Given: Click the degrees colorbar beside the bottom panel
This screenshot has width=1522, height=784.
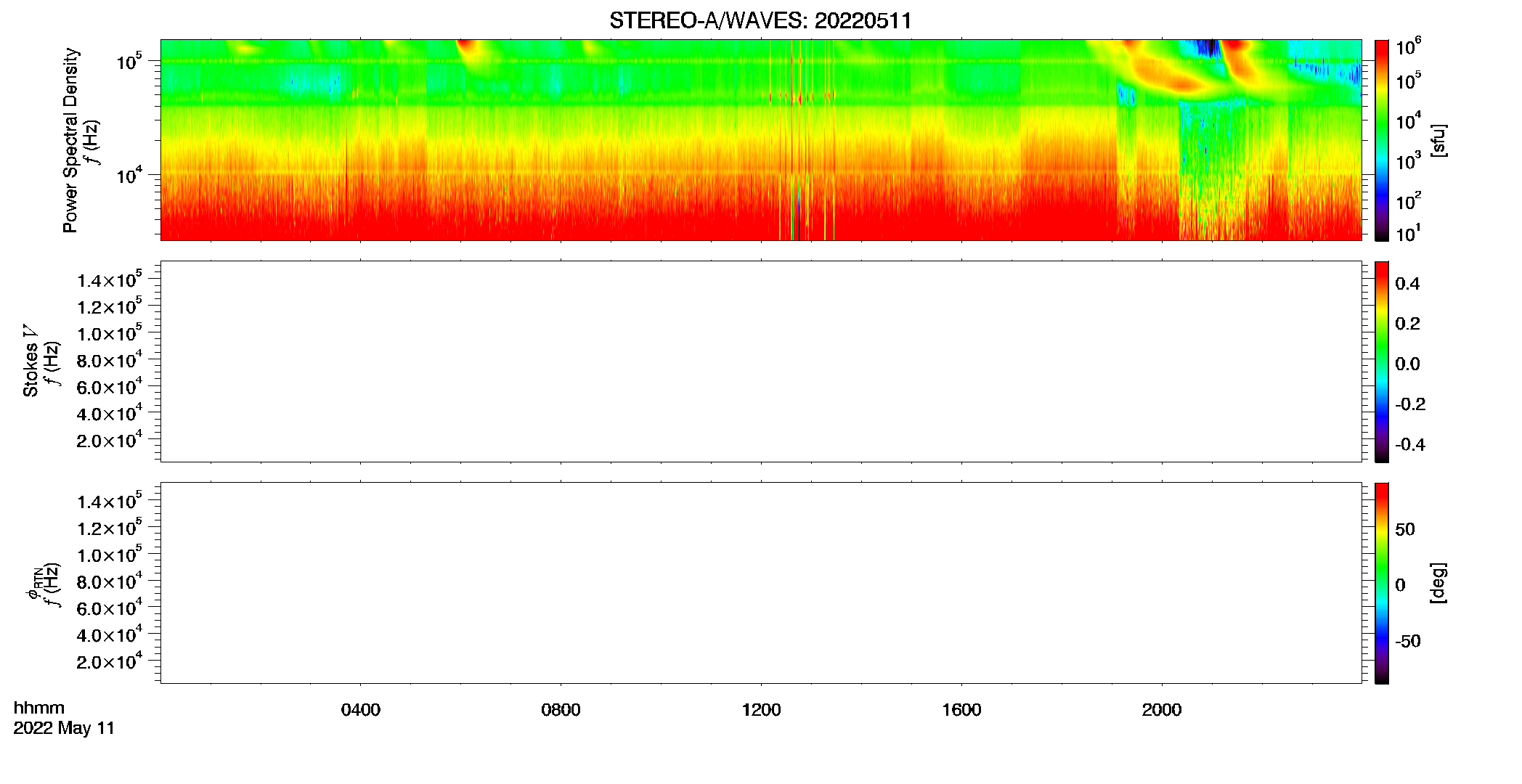Looking at the screenshot, I should (1382, 583).
